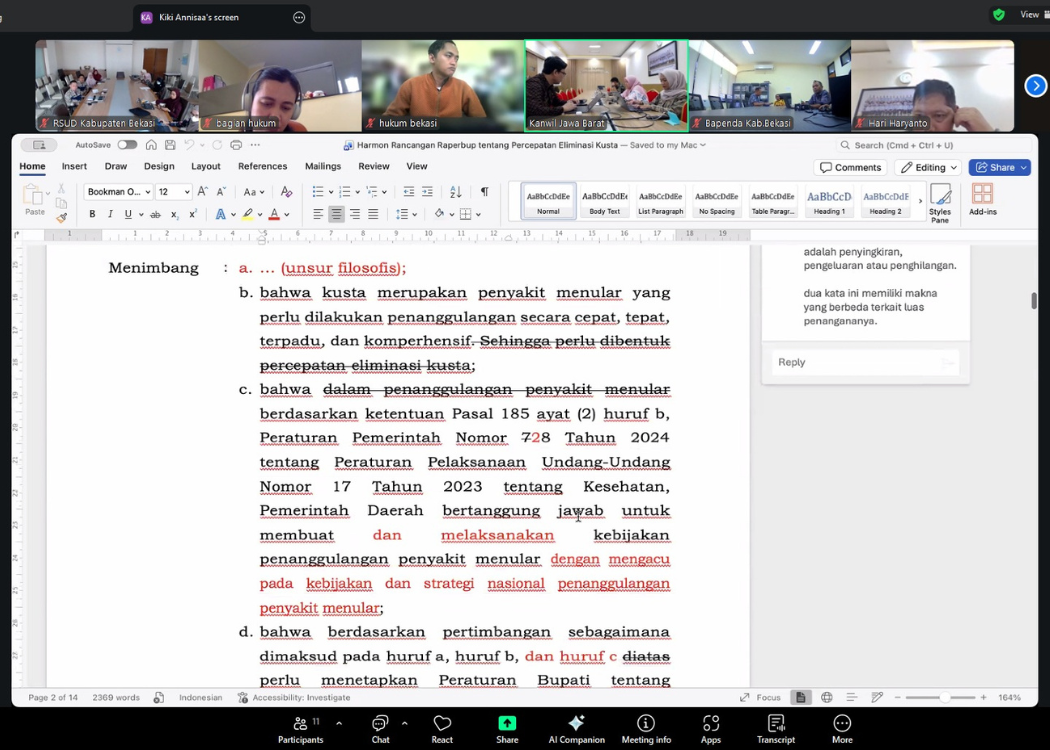The height and width of the screenshot is (750, 1050).
Task: Open the References ribbon tab
Action: 262,166
